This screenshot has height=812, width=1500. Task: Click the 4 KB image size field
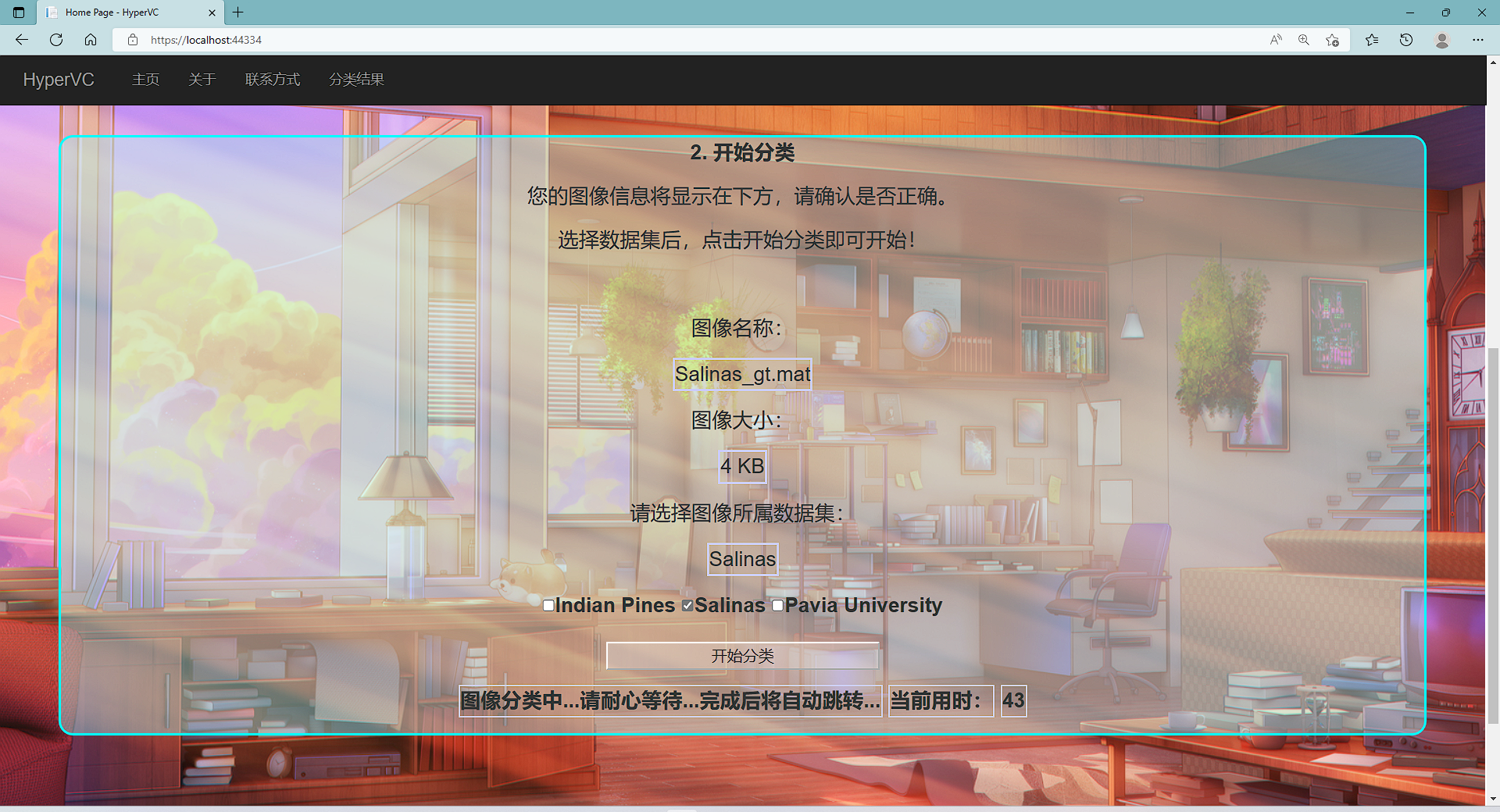click(x=742, y=466)
